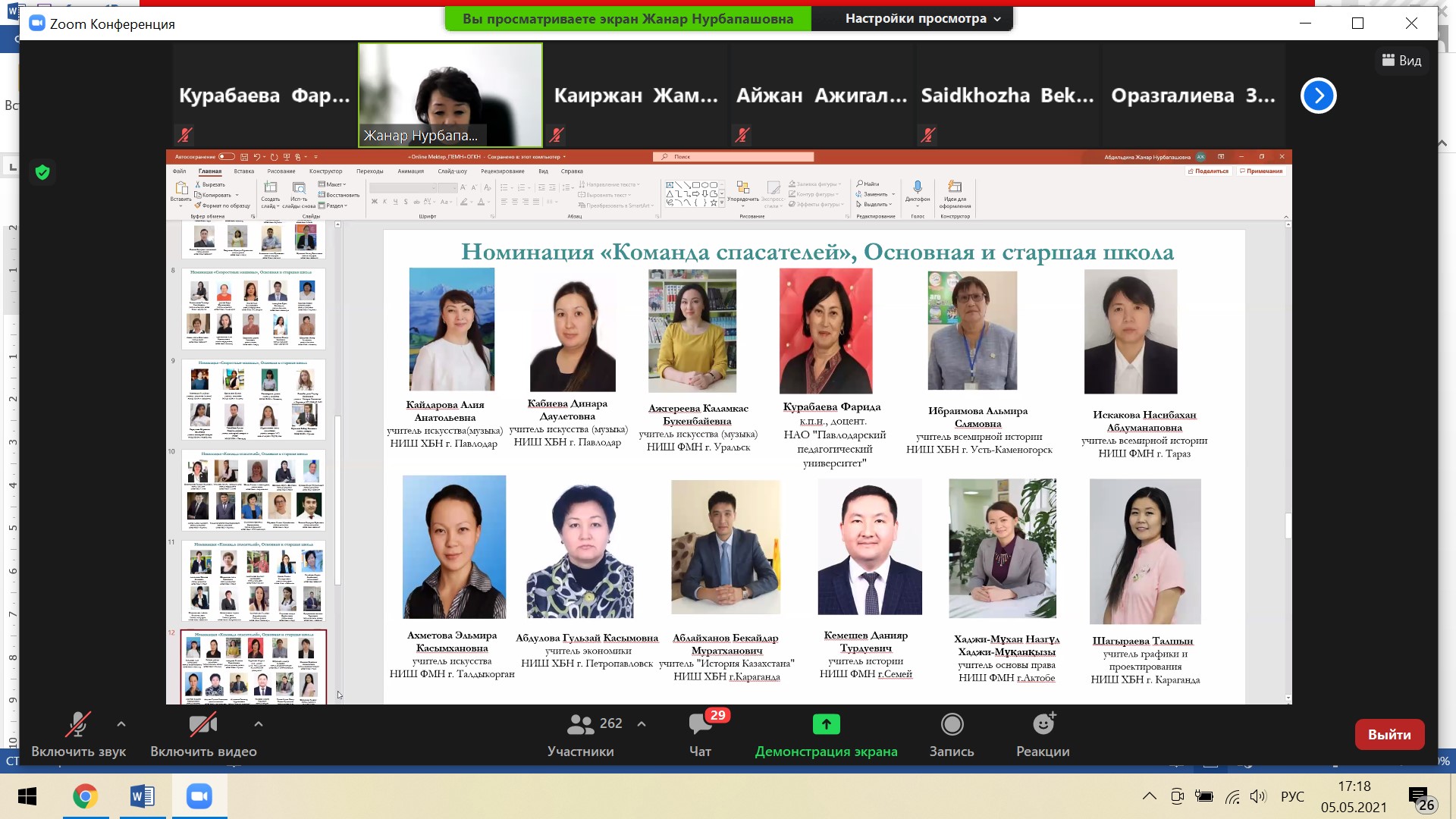Click Восстановить reset slide
This screenshot has width=1456, height=819.
pos(338,195)
